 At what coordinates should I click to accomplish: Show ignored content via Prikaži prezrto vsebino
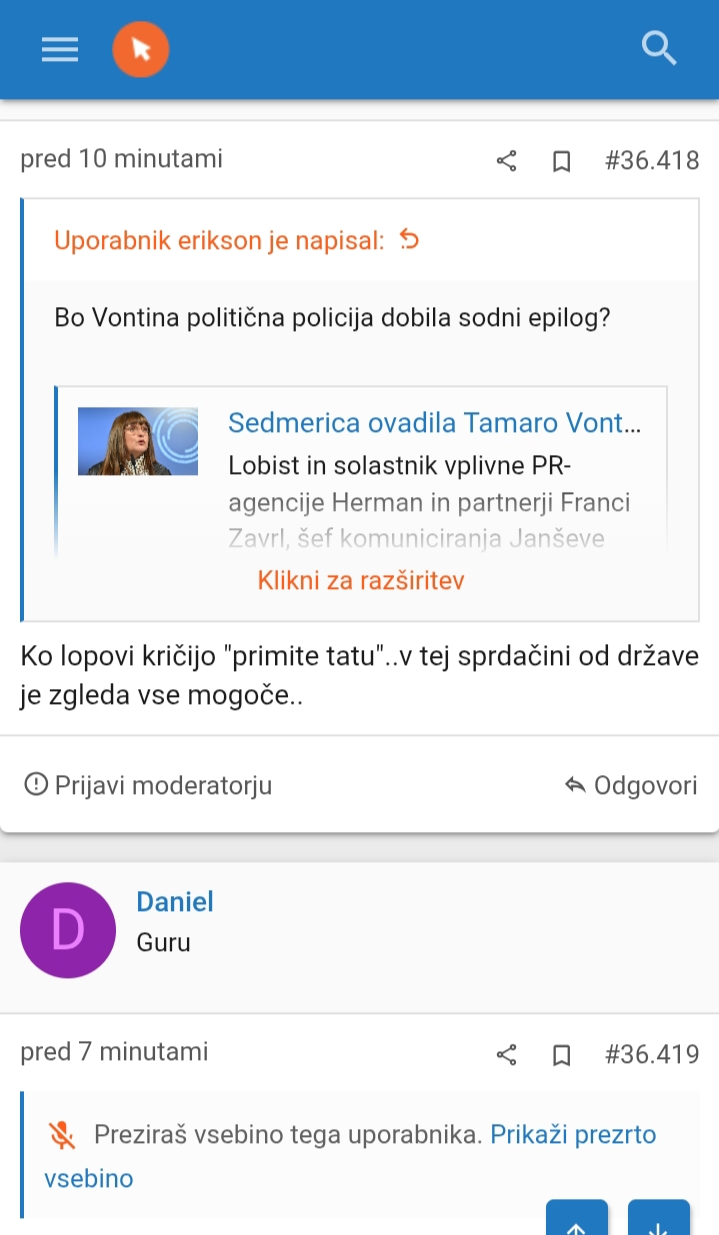point(350,1156)
